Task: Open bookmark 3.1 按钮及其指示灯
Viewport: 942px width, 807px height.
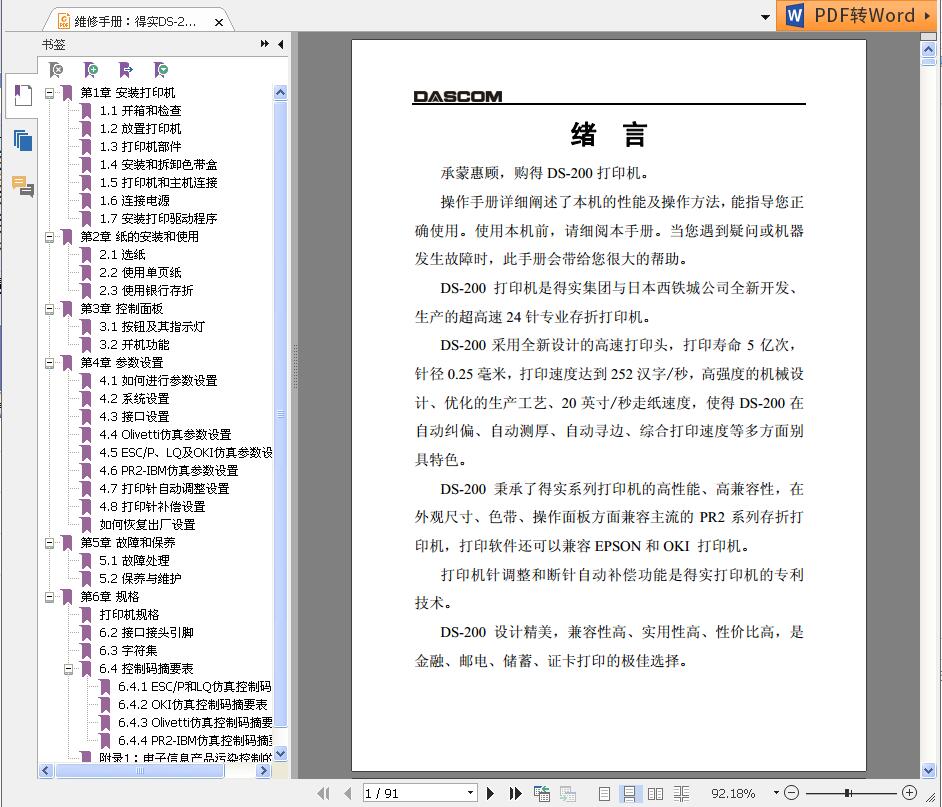Action: tap(152, 327)
